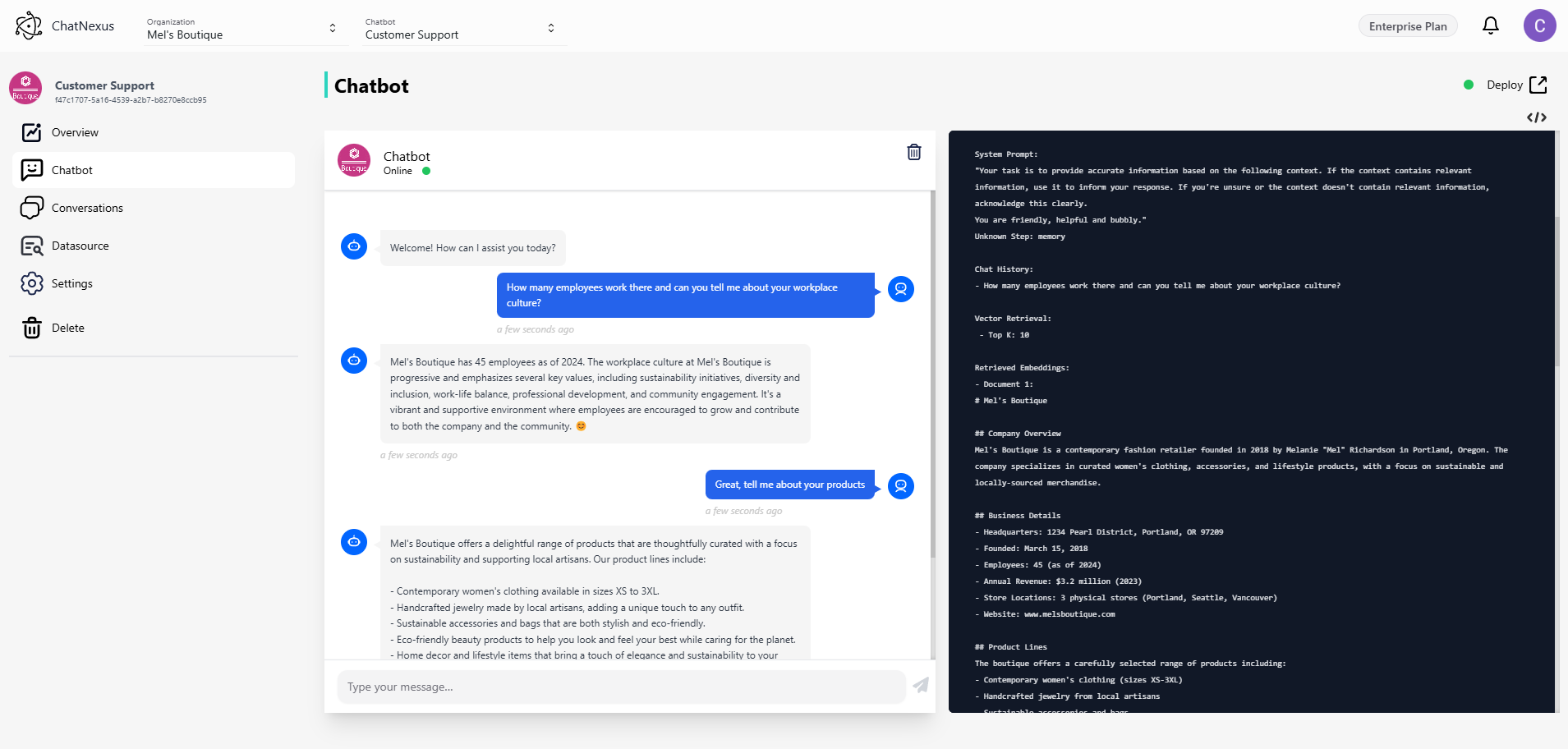Click the Customer Support title in sidebar

pyautogui.click(x=104, y=85)
